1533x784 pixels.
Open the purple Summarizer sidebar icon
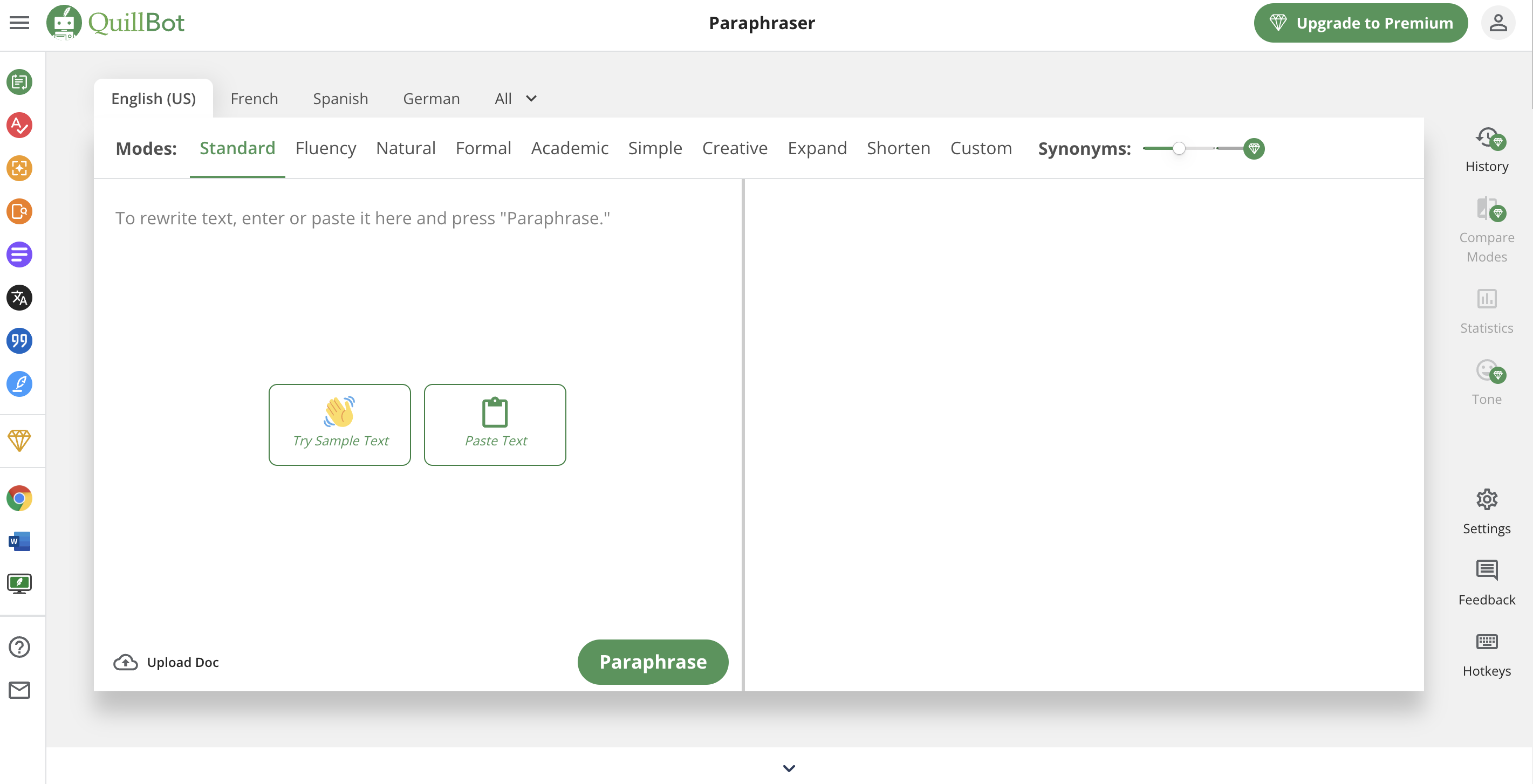[19, 255]
